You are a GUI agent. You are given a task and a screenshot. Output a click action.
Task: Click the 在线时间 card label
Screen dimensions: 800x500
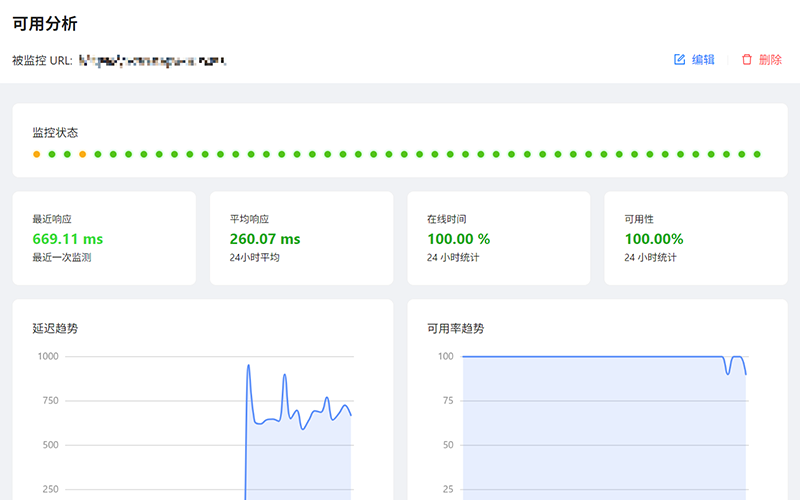[x=446, y=219]
